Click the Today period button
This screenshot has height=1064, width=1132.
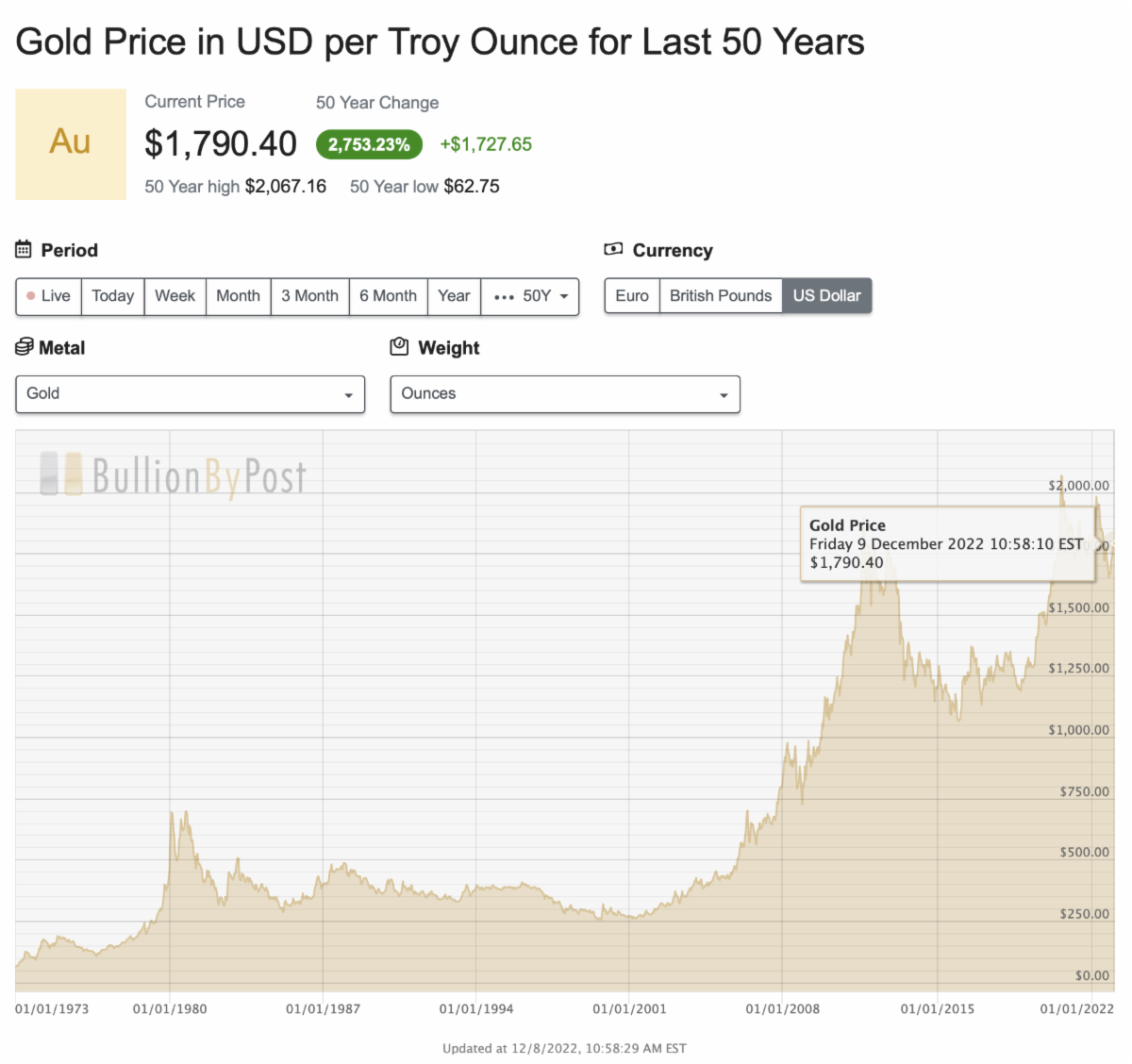pyautogui.click(x=112, y=296)
